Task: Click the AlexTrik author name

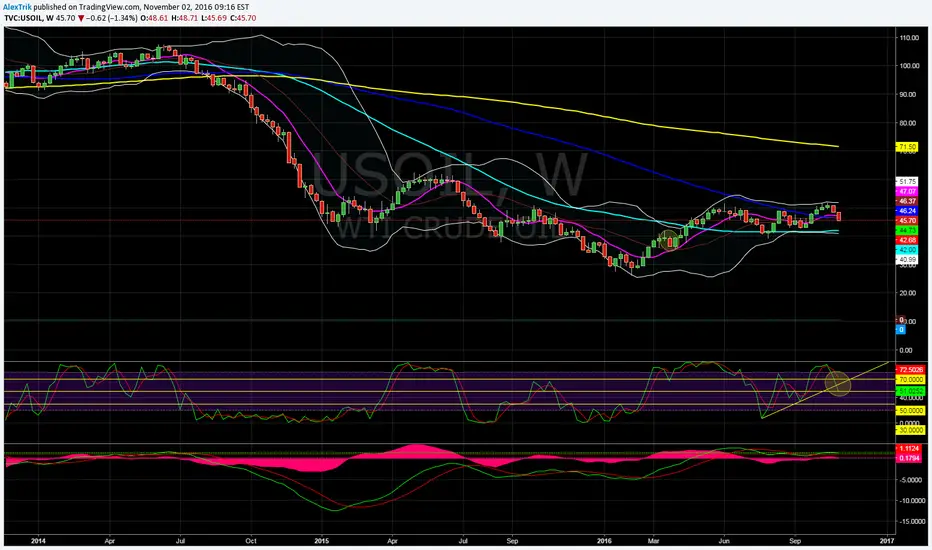Action: click(18, 7)
